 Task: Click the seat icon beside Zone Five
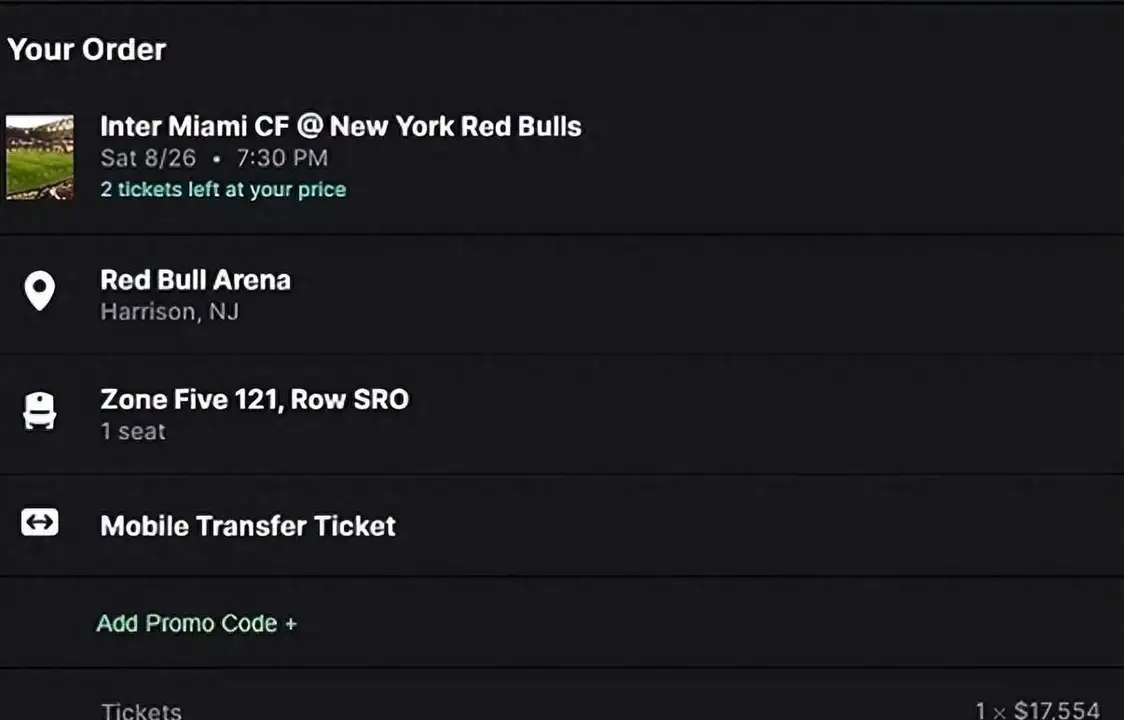(x=39, y=410)
